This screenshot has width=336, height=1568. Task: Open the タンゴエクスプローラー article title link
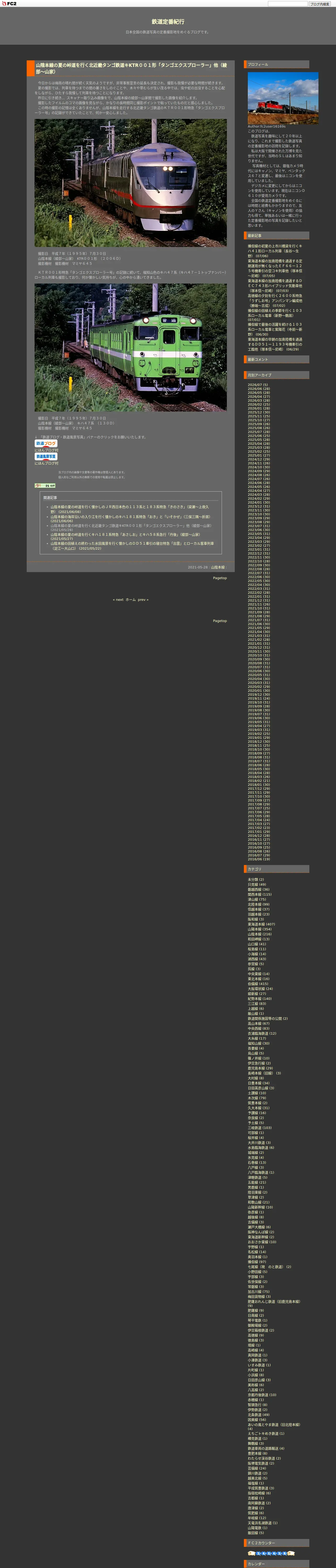pyautogui.click(x=131, y=68)
